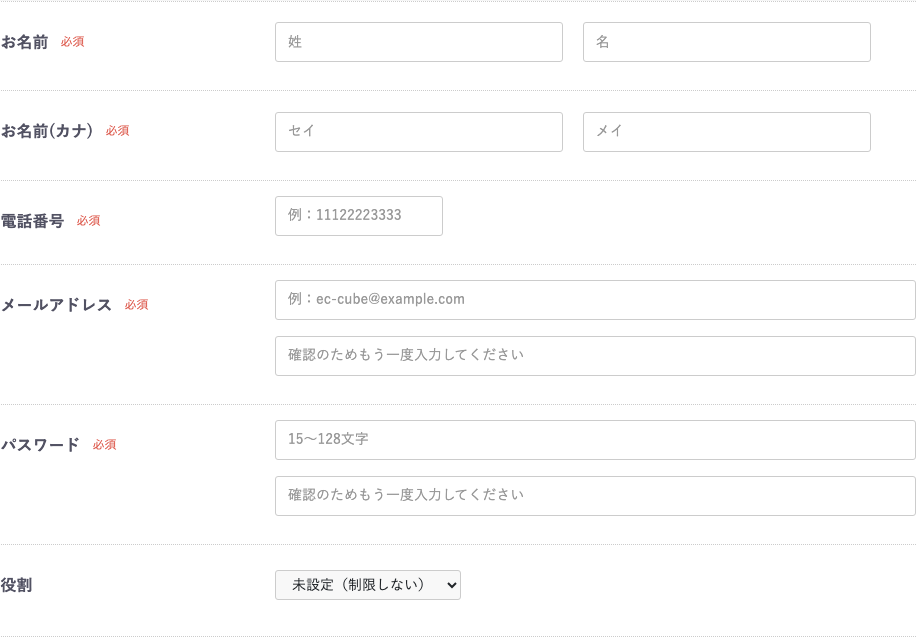The height and width of the screenshot is (637, 916).
Task: Click 必須 badge beside メールアドレス
Action: pos(136,305)
